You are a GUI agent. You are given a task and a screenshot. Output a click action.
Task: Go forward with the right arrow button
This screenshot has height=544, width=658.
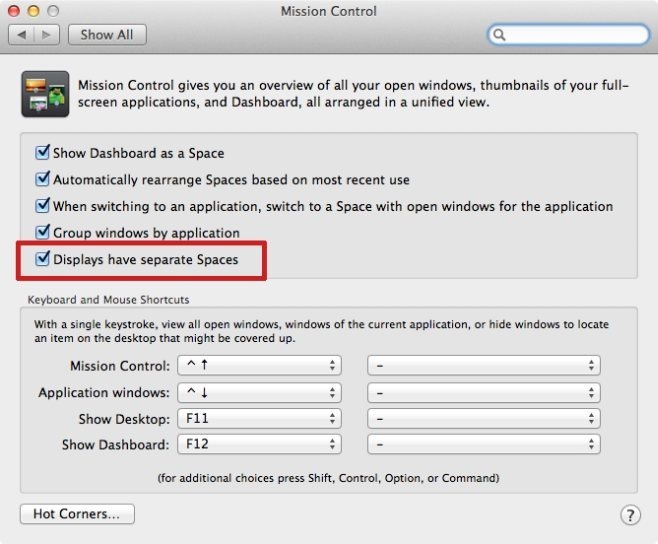(47, 34)
